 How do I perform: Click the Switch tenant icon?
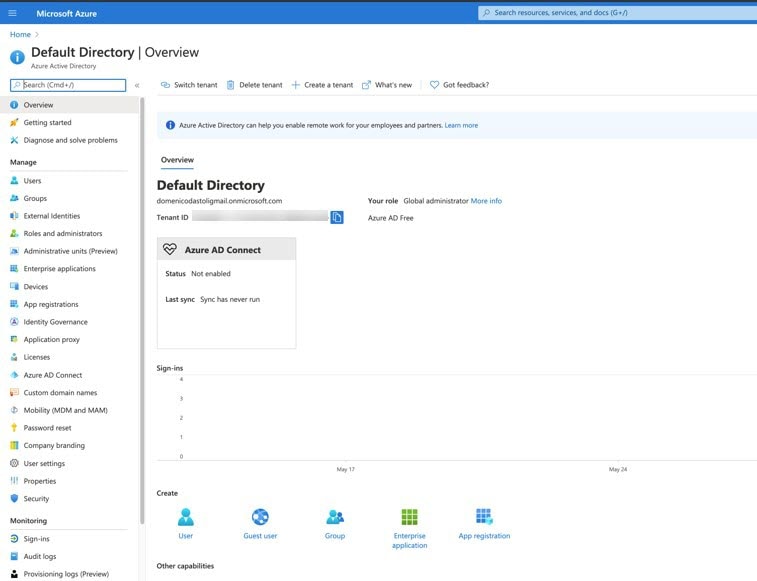165,85
